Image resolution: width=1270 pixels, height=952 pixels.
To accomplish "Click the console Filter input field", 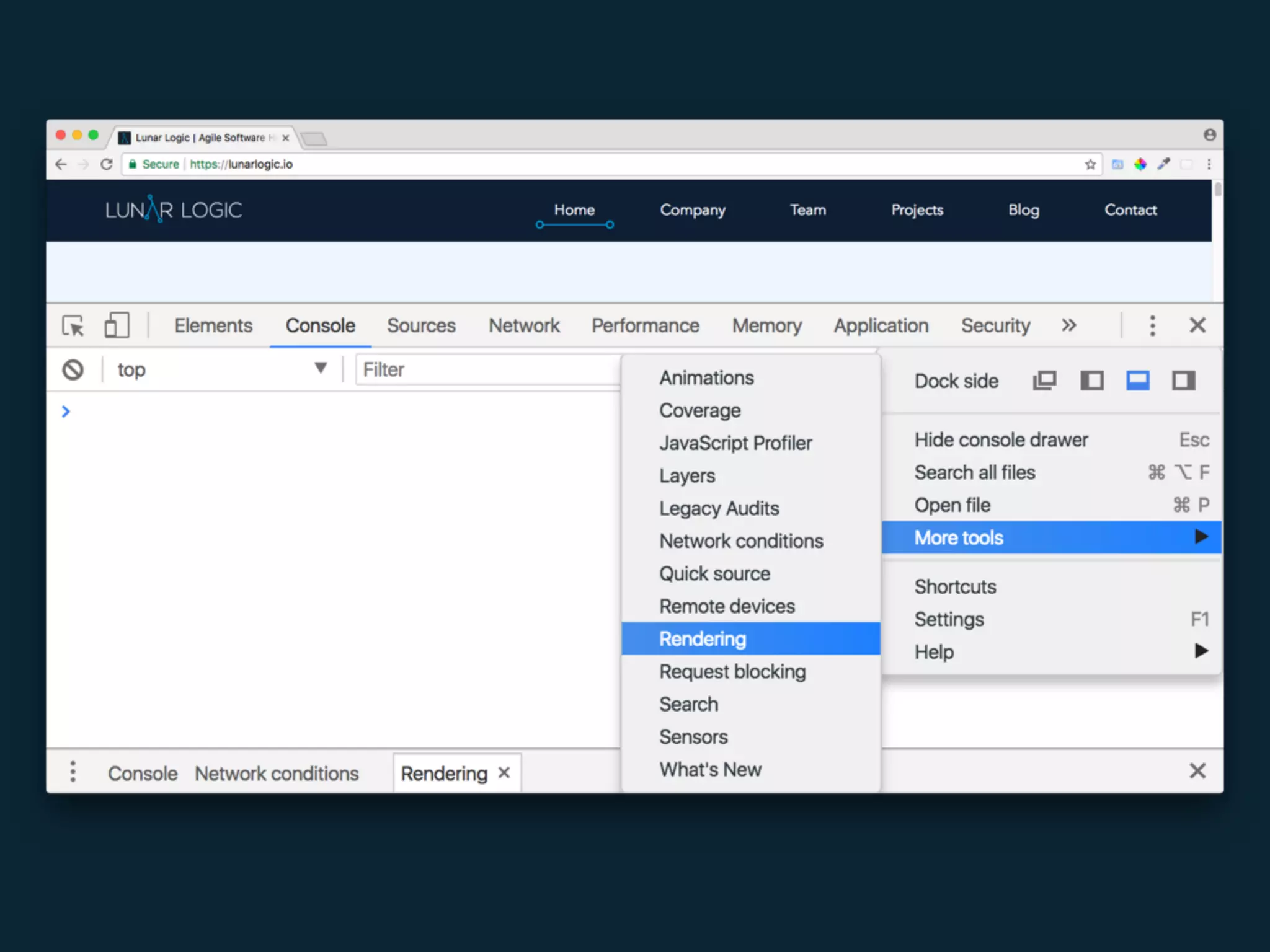I will point(487,370).
